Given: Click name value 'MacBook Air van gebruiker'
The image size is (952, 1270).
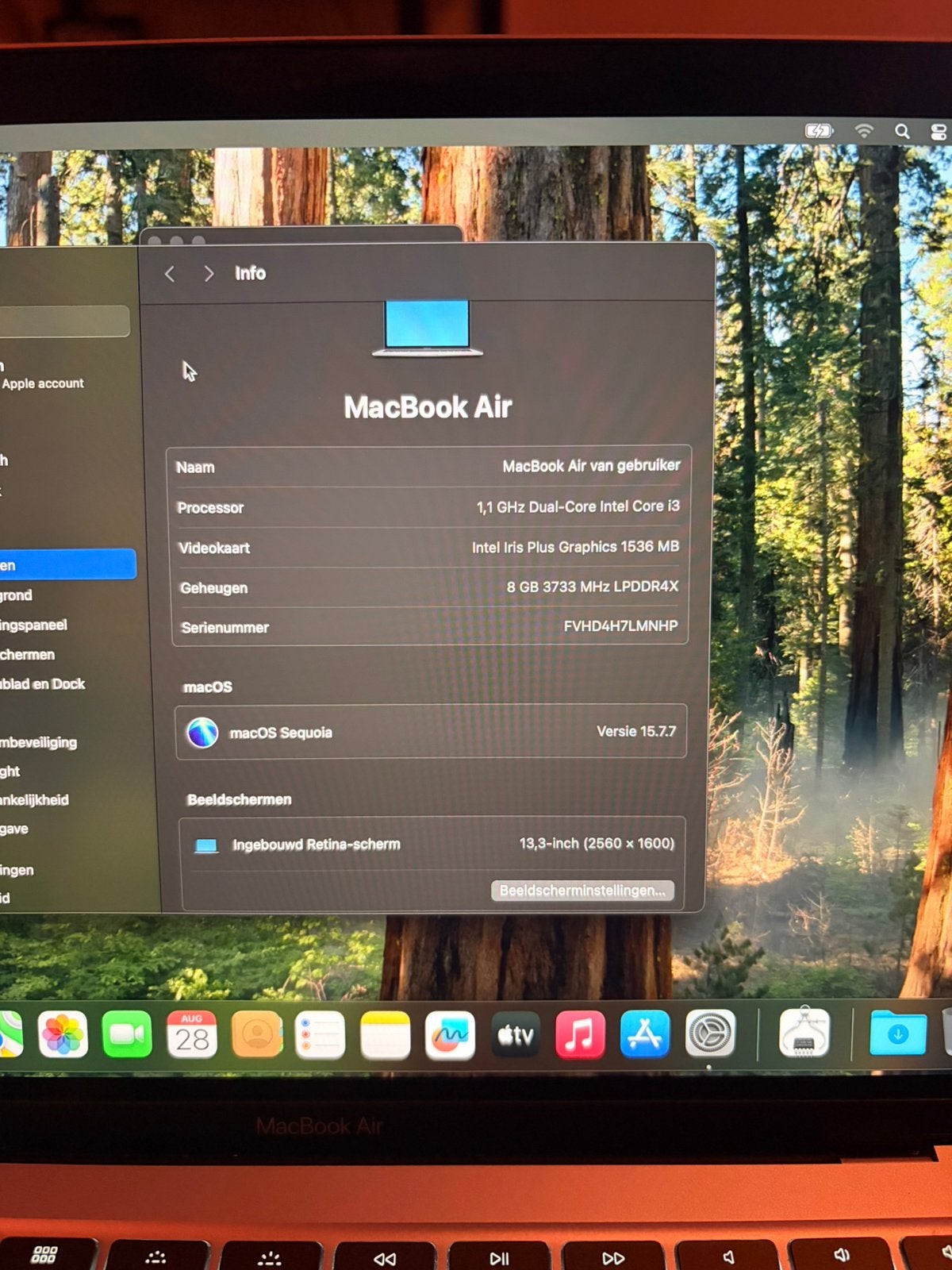Looking at the screenshot, I should pyautogui.click(x=591, y=466).
